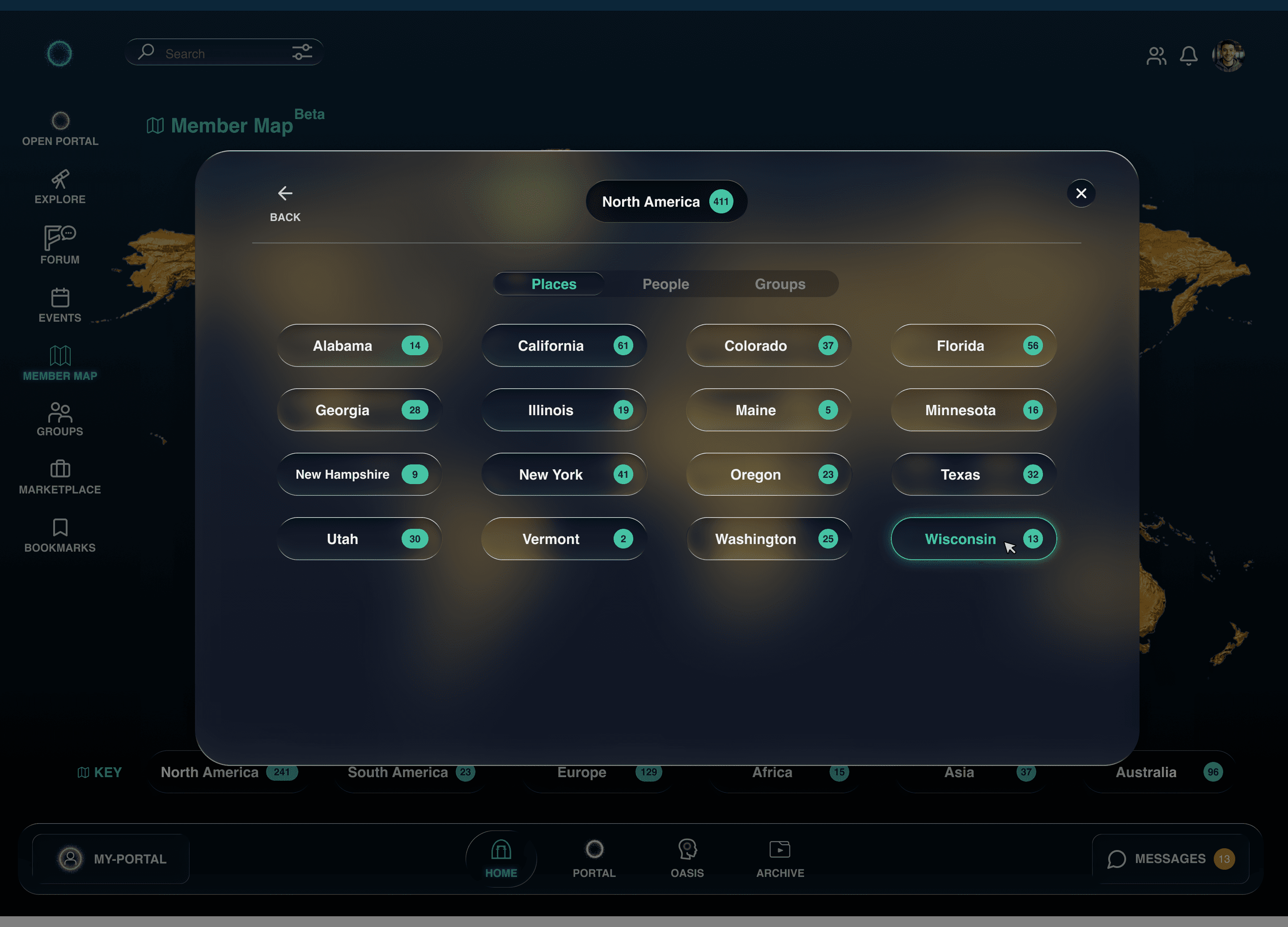Switch to the People tab
Screen dimensions: 1288x927
click(665, 284)
